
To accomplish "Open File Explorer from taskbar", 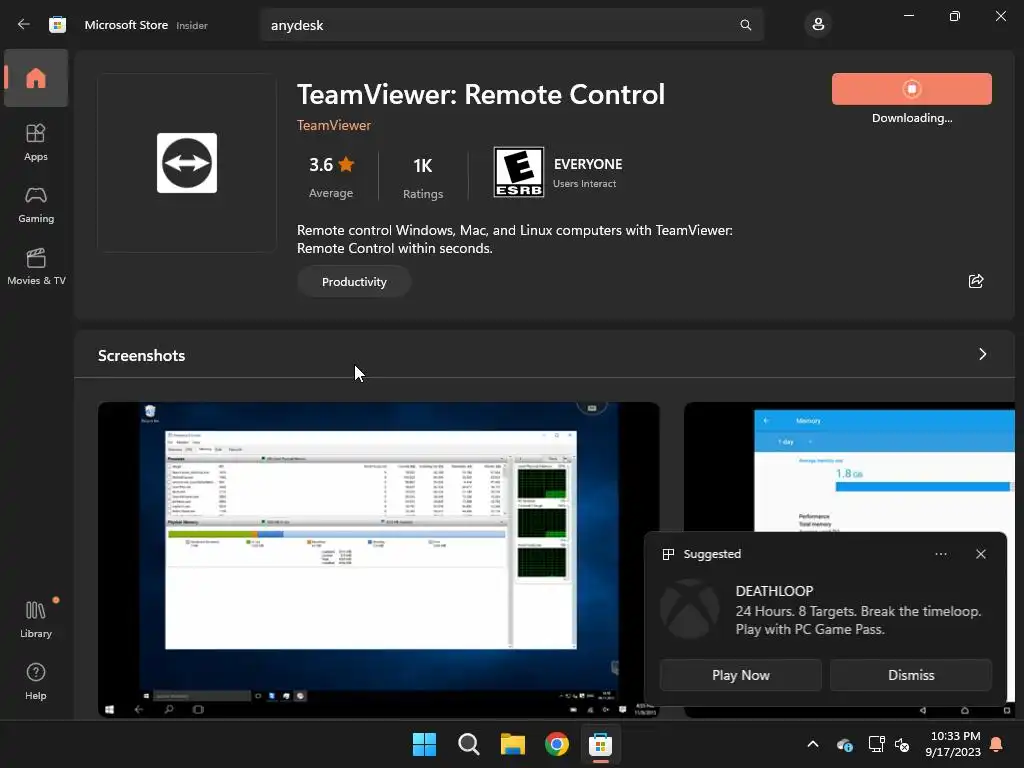I will click(513, 744).
